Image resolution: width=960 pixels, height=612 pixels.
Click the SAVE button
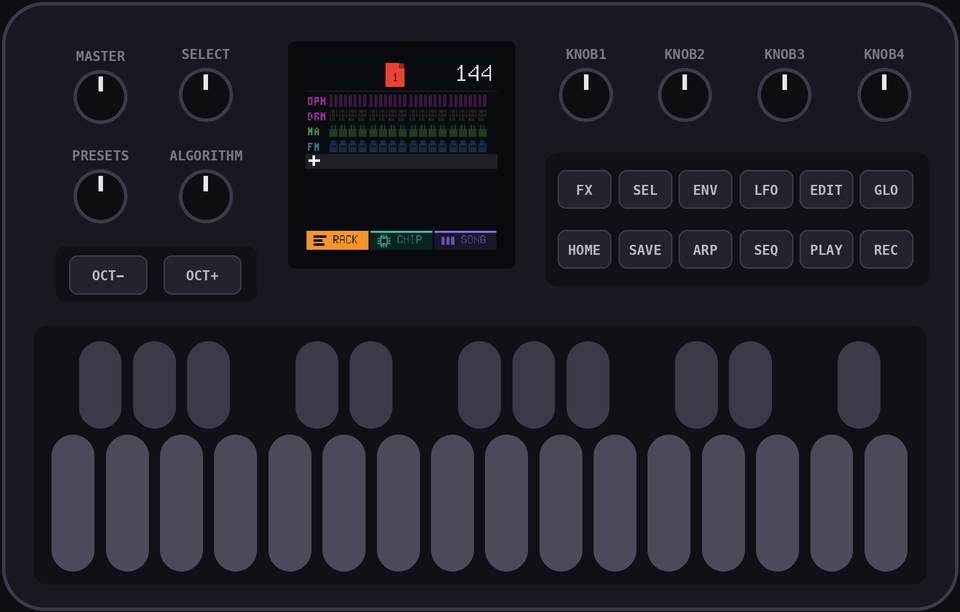click(645, 250)
